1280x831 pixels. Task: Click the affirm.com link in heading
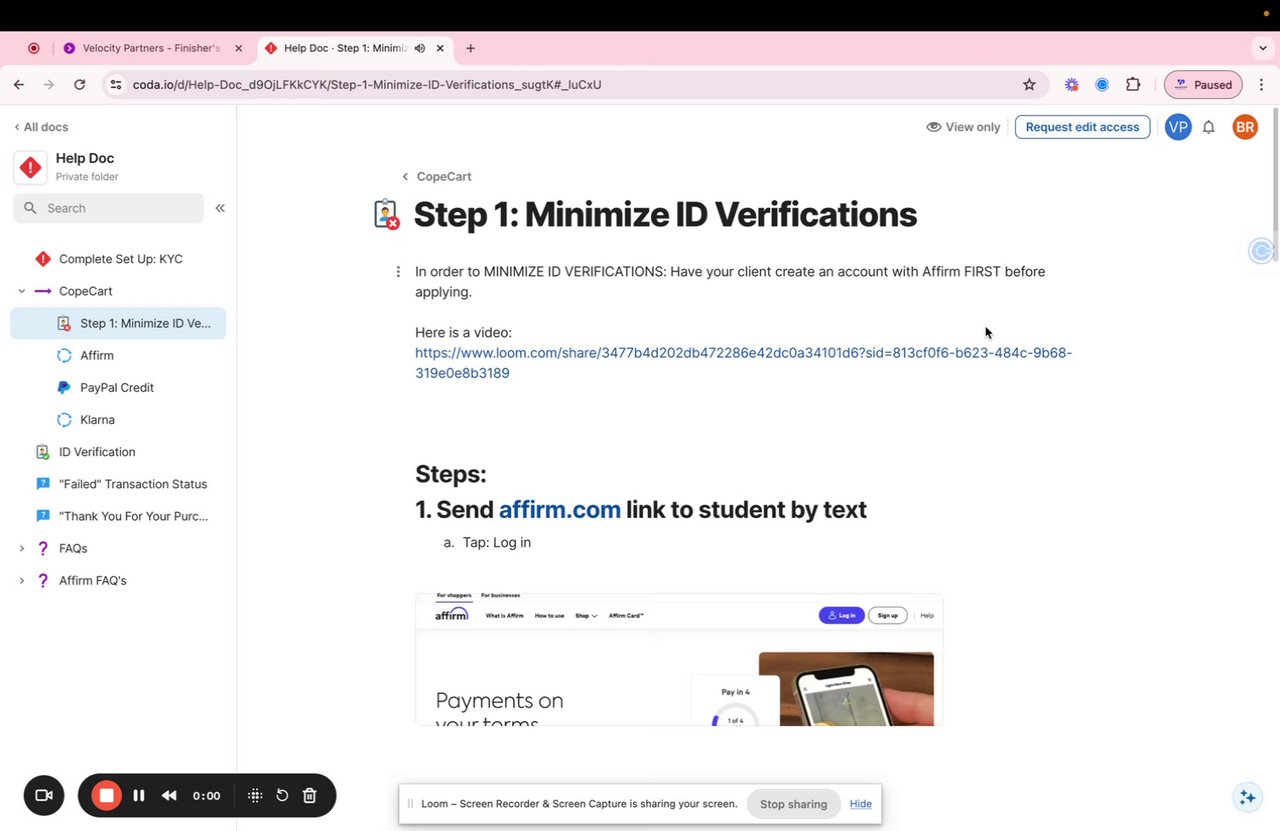coord(559,509)
